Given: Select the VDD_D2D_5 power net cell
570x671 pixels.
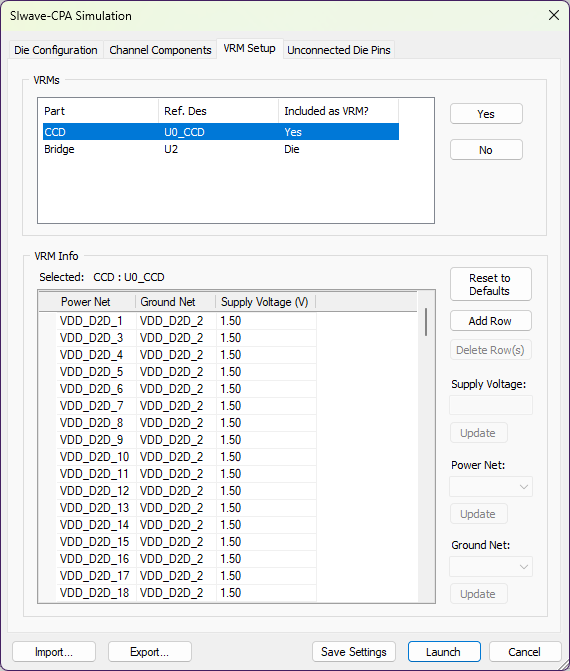Looking at the screenshot, I should click(x=96, y=372).
